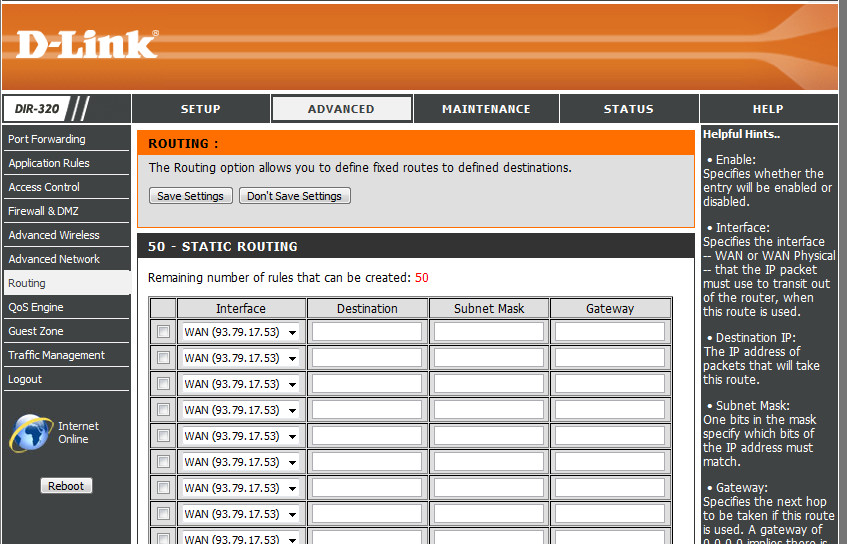Open the sixth row Interface dropdown
This screenshot has height=544, width=847.
240,461
